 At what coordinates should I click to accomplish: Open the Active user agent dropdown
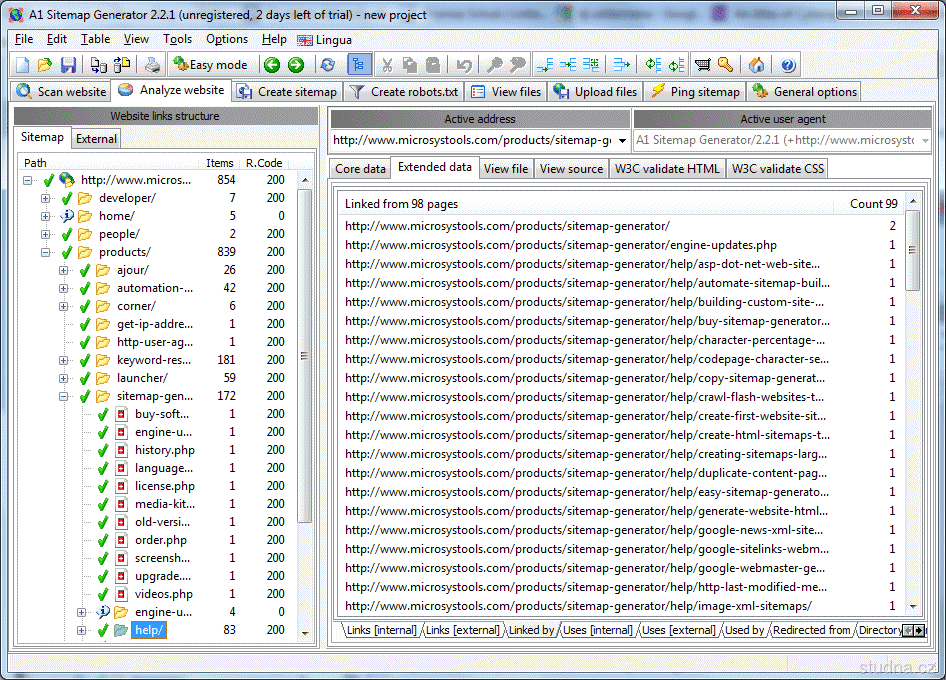coord(922,141)
